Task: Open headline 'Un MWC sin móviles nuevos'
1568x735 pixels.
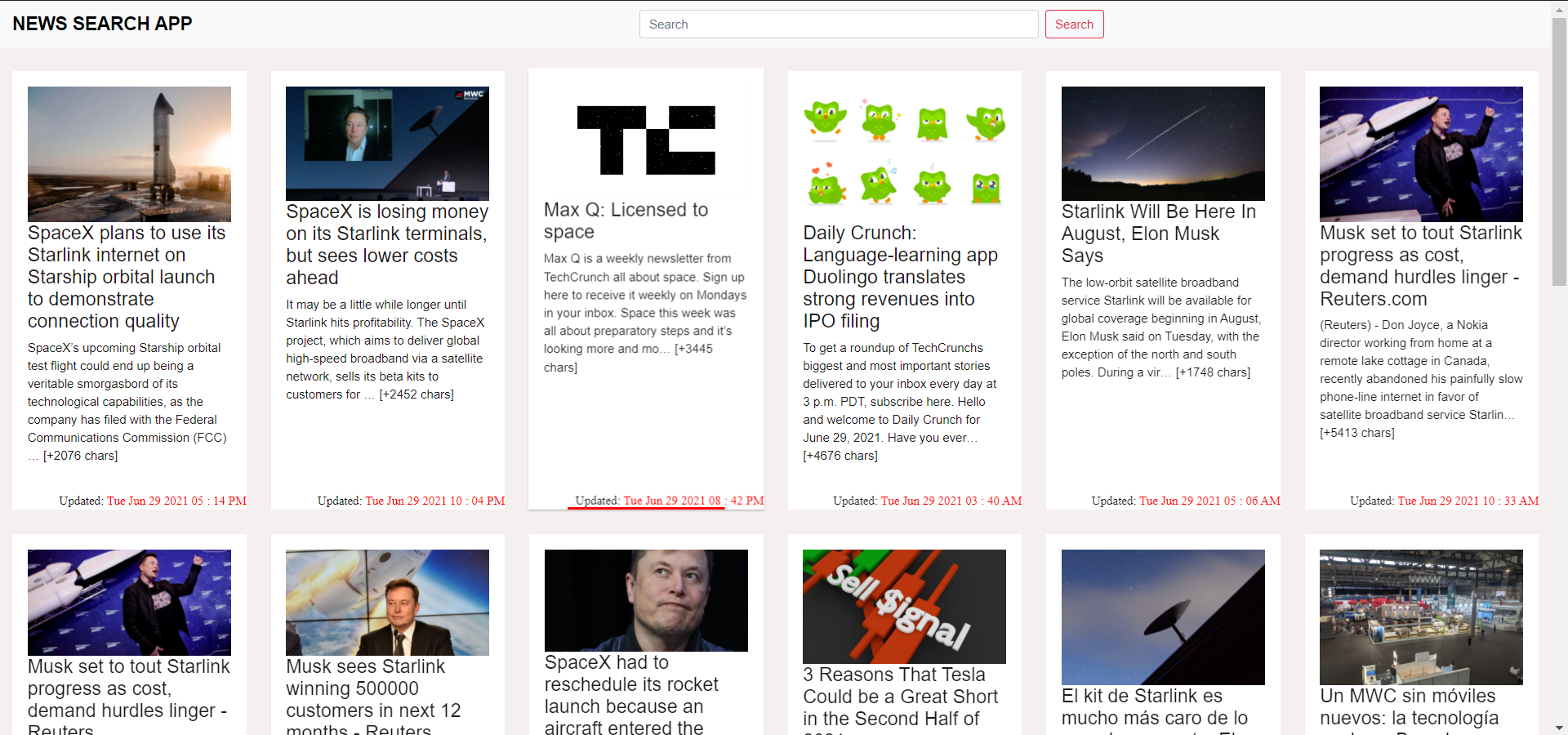Action: (x=1410, y=710)
